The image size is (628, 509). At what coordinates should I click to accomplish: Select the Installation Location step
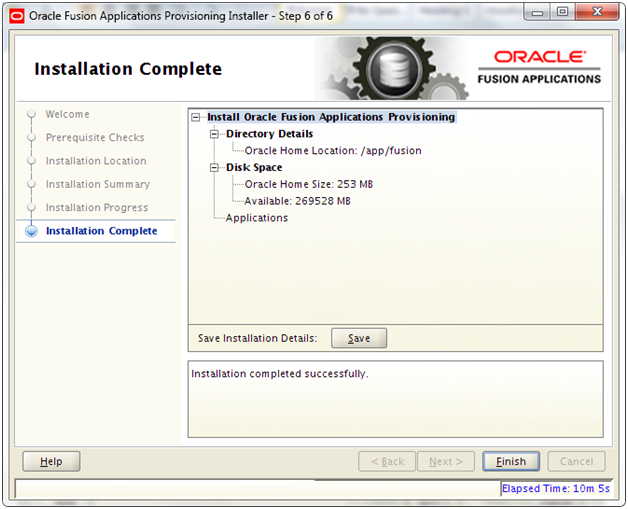[96, 161]
